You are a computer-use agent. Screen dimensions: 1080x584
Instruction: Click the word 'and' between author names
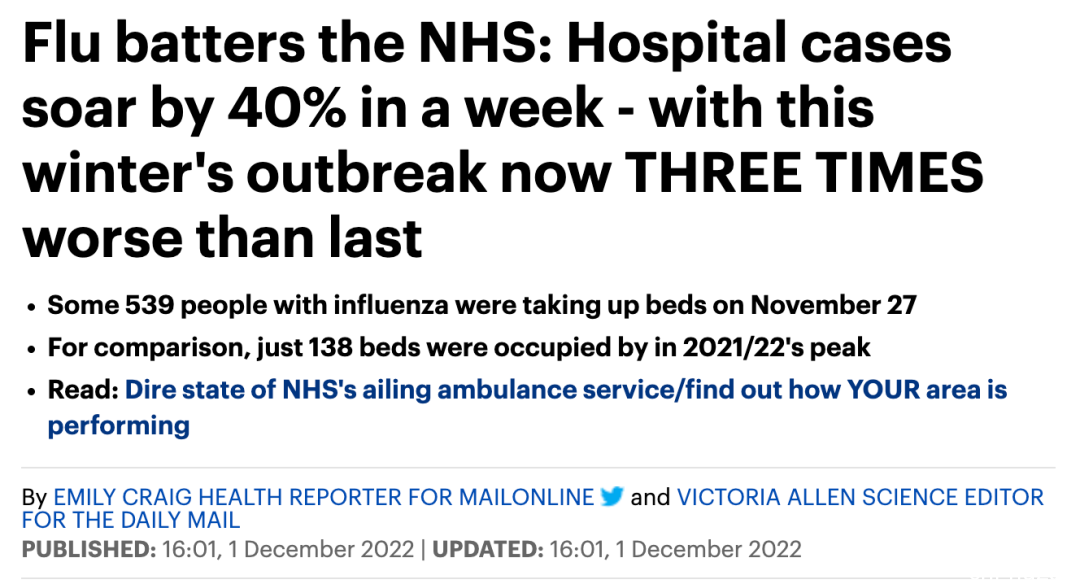(650, 497)
